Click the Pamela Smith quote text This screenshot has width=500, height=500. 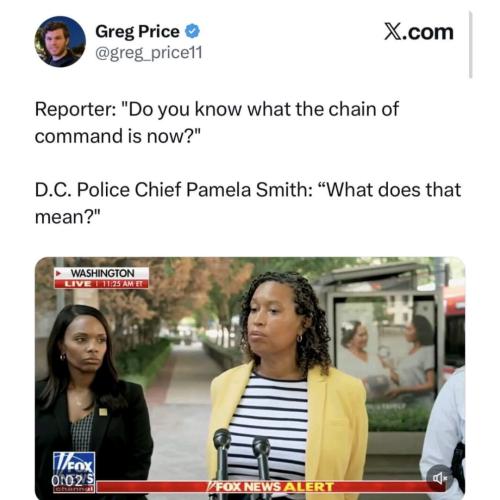[248, 203]
